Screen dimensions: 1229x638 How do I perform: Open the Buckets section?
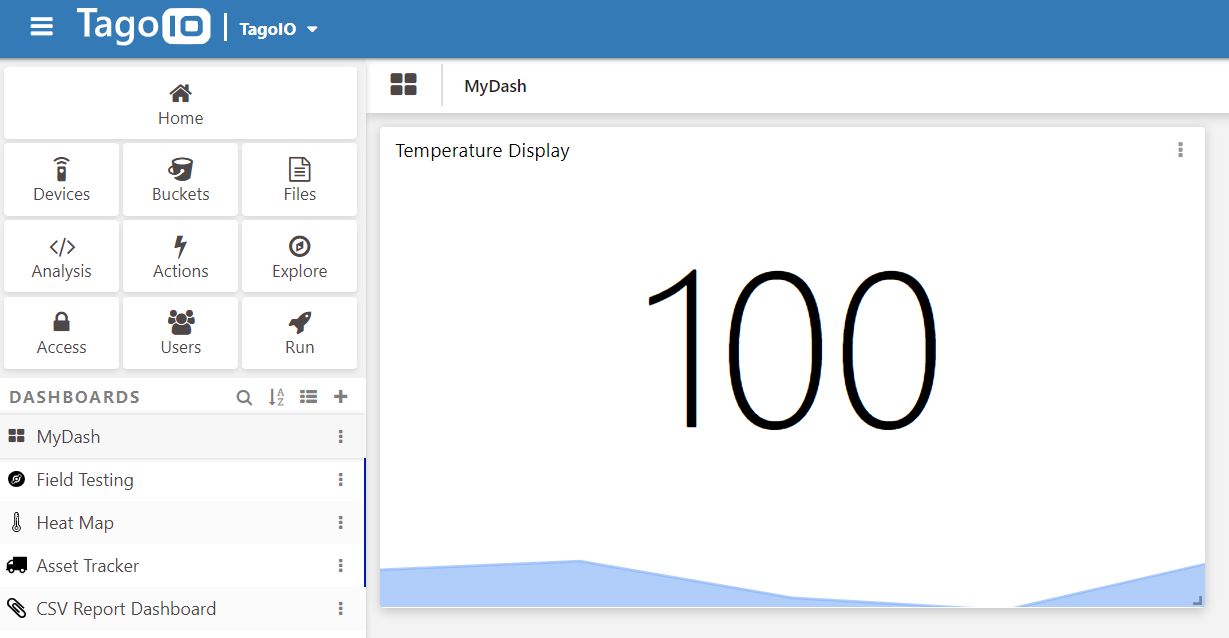pyautogui.click(x=180, y=180)
